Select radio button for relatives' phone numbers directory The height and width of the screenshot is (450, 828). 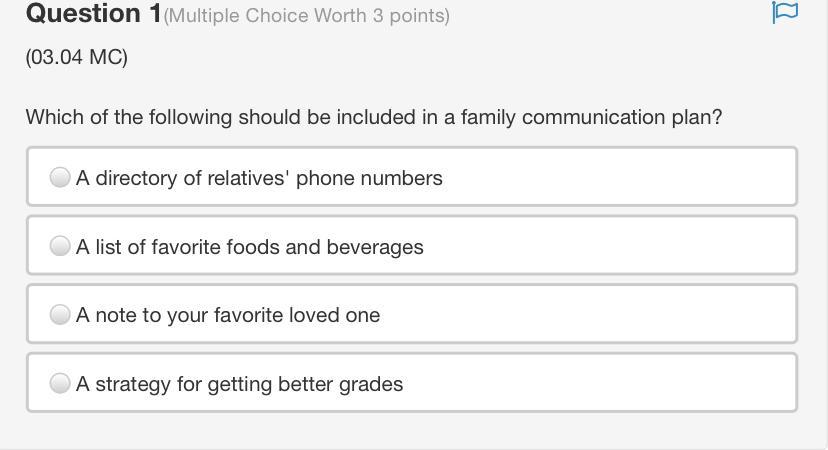coord(60,177)
